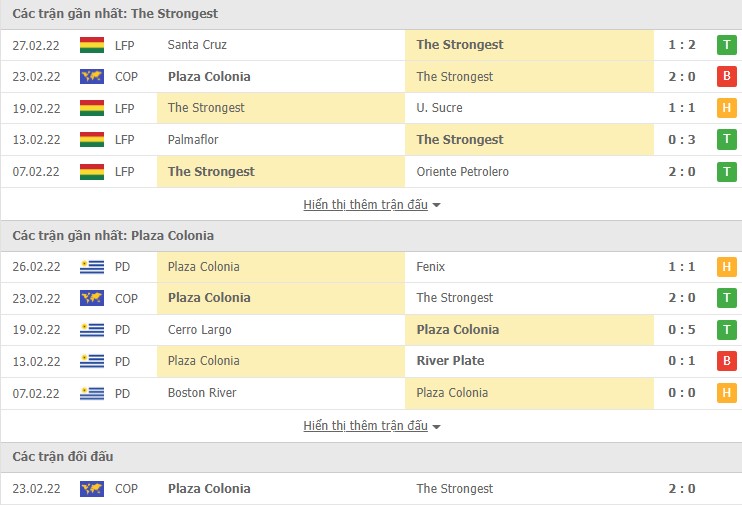
Task: Select the 'Các trận đối đầu' section header
Action: click(x=63, y=457)
